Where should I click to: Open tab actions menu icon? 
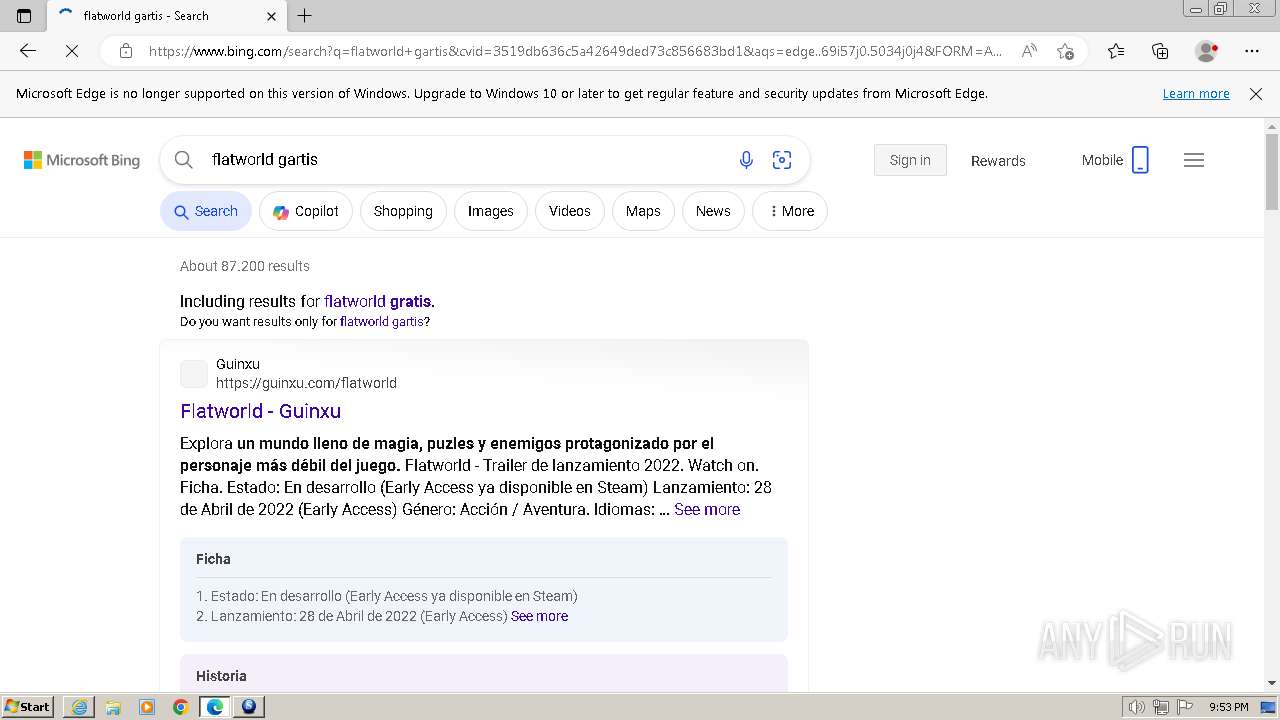[x=24, y=16]
